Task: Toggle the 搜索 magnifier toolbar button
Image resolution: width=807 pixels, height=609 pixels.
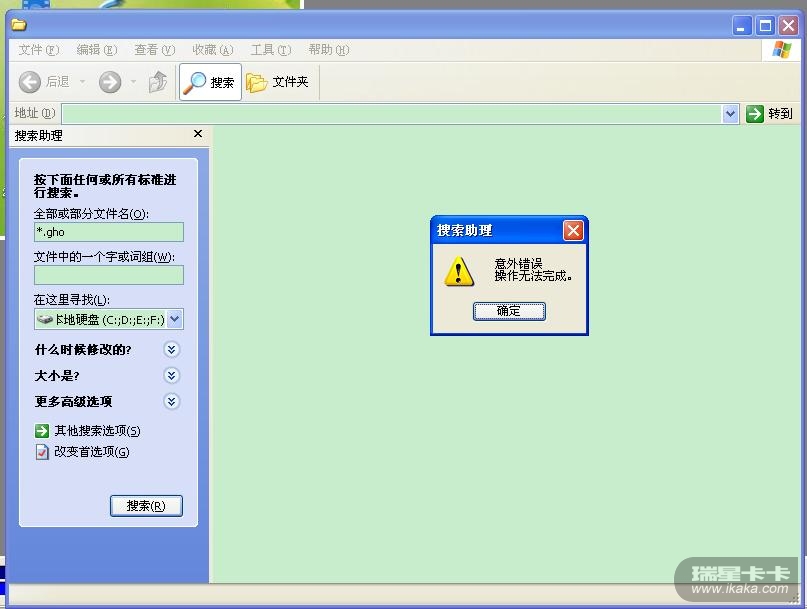Action: pyautogui.click(x=210, y=82)
